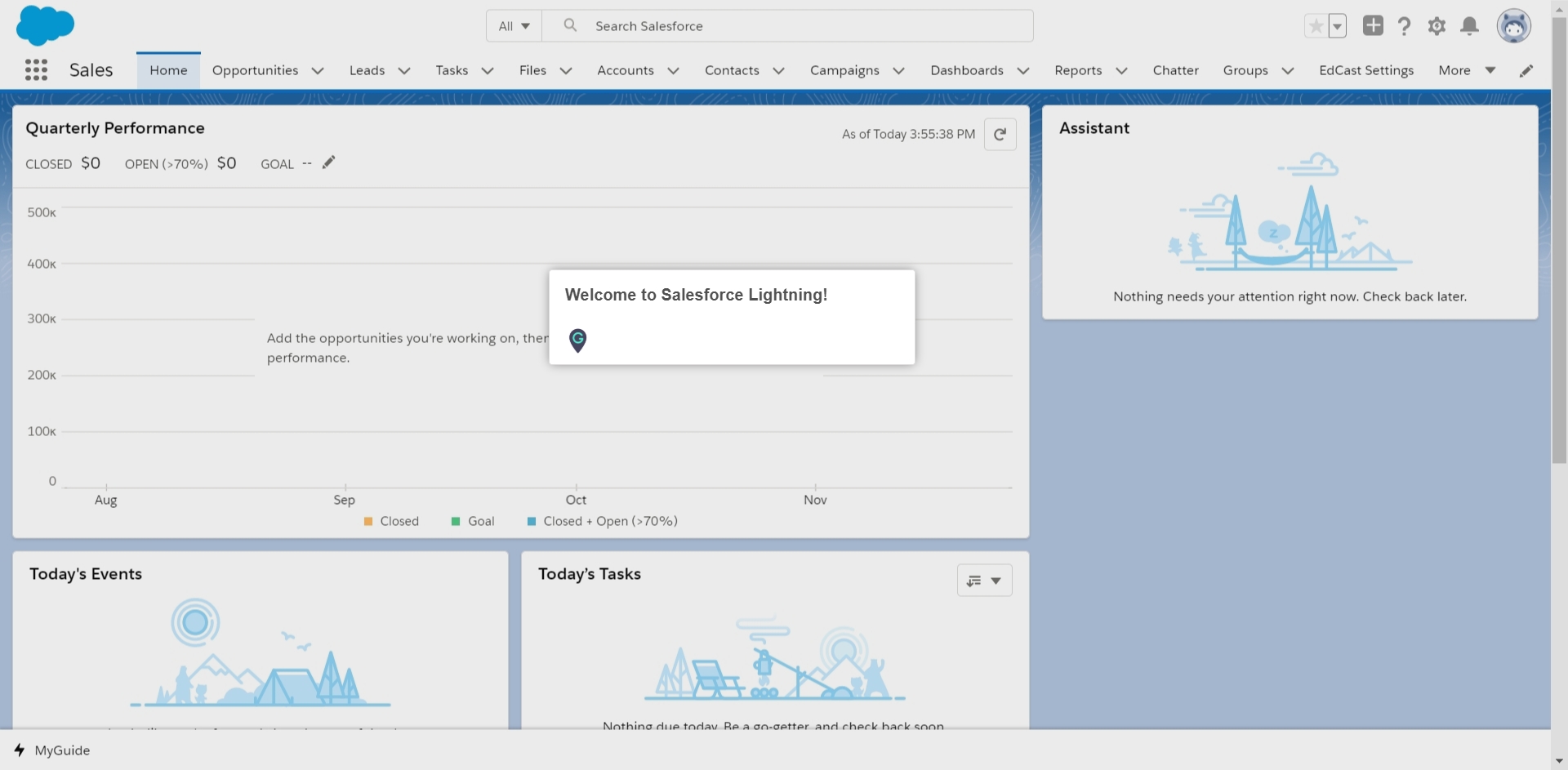Switch to the Accounts tab
This screenshot has width=1568, height=770.
click(625, 70)
